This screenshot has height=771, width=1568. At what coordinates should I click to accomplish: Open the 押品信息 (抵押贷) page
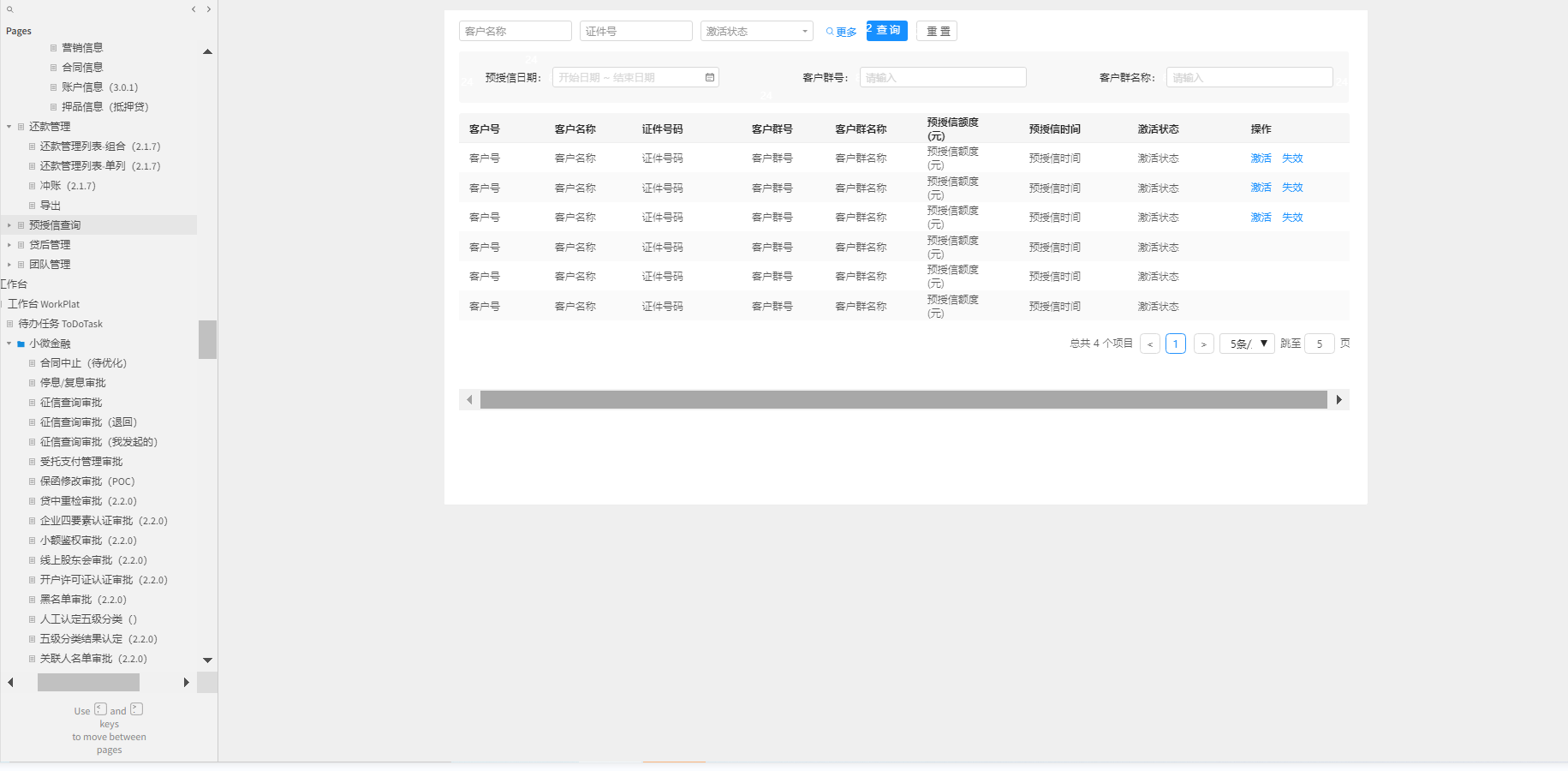tap(104, 107)
